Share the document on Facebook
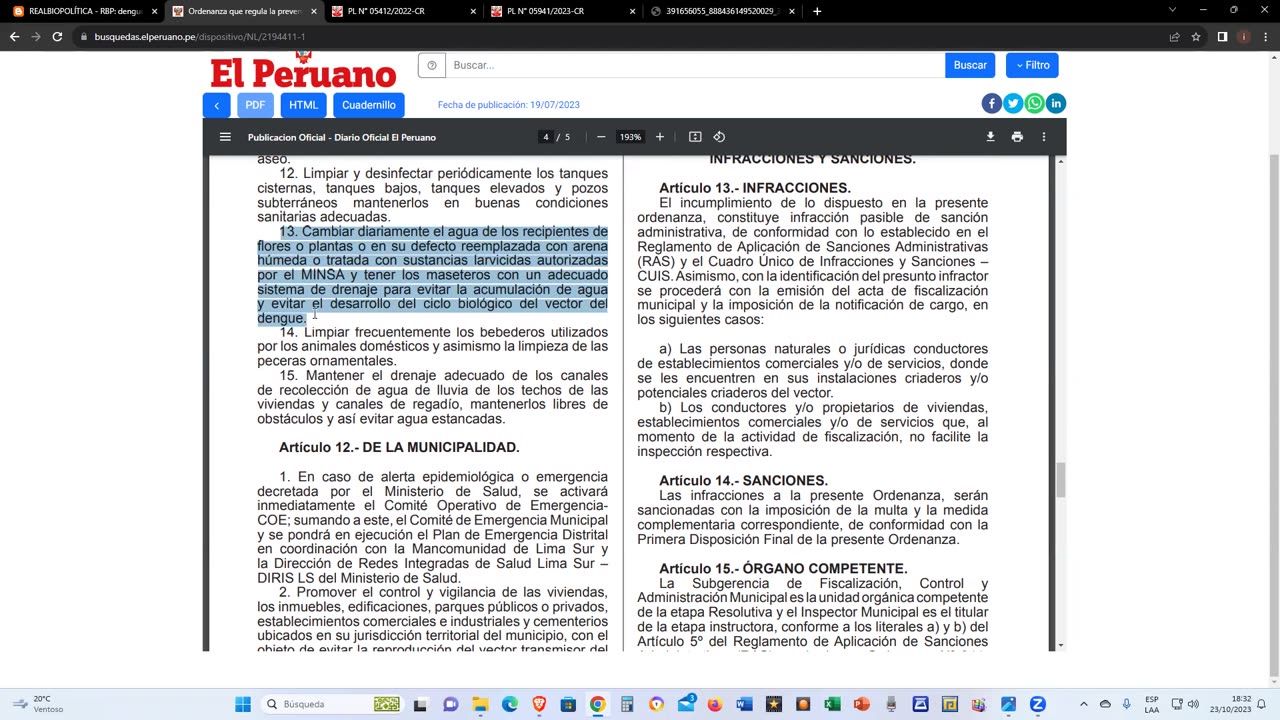1280x720 pixels. pos(991,104)
